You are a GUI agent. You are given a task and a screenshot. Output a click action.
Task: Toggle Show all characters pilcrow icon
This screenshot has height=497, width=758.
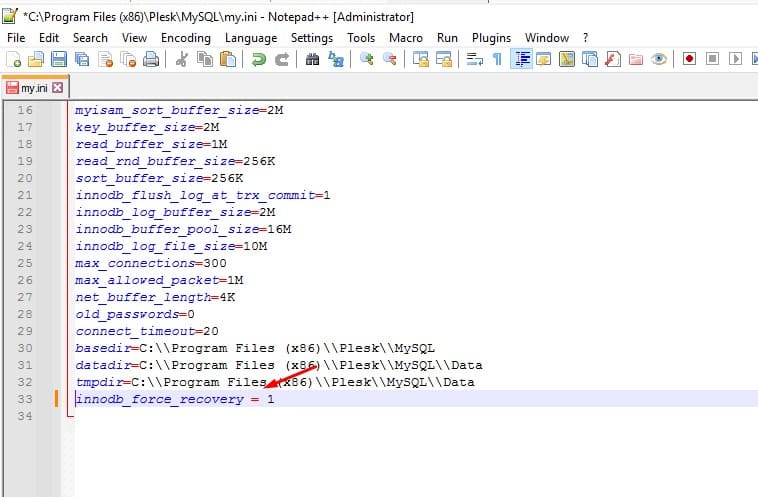[x=497, y=59]
